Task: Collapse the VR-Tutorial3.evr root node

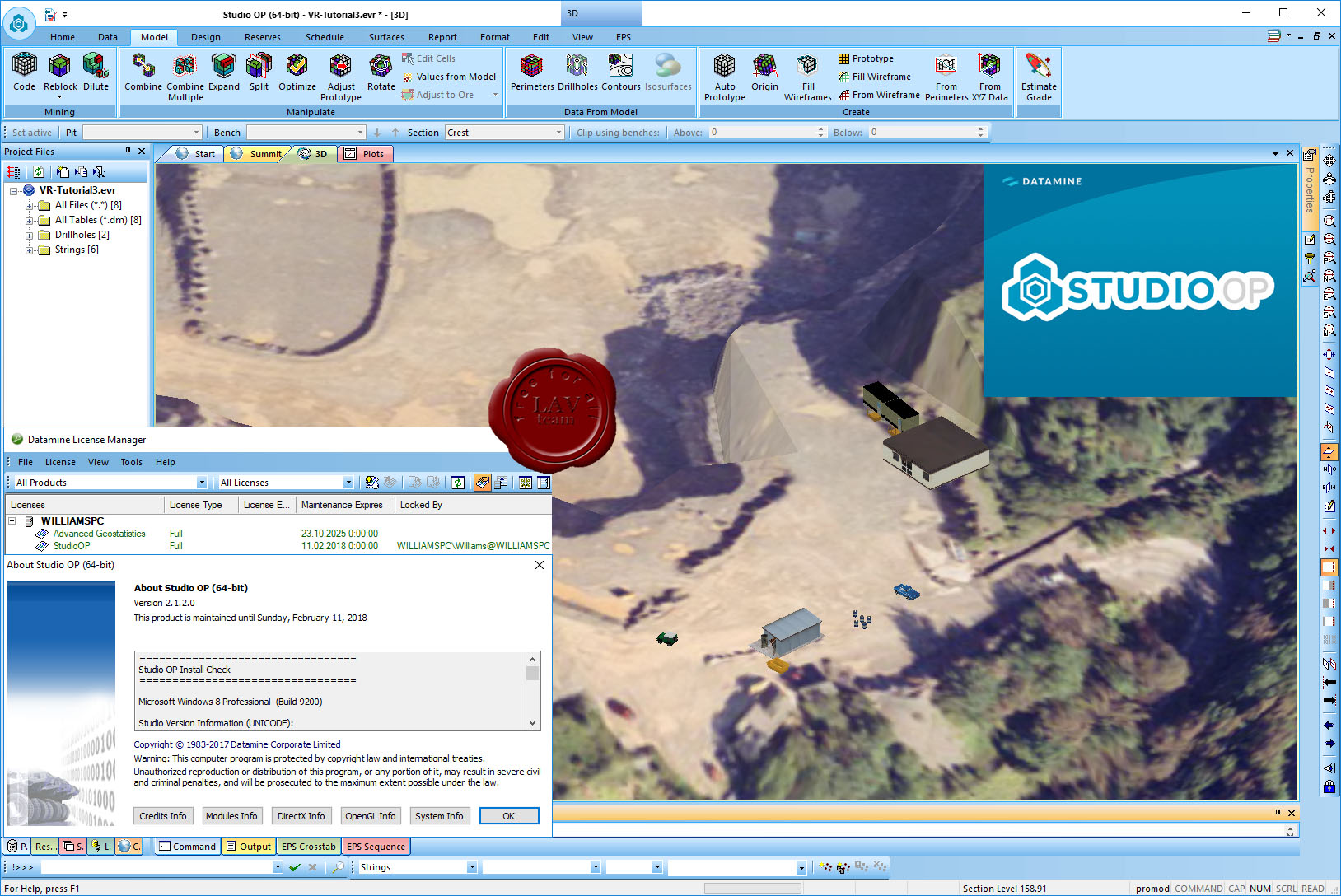Action: tap(14, 190)
